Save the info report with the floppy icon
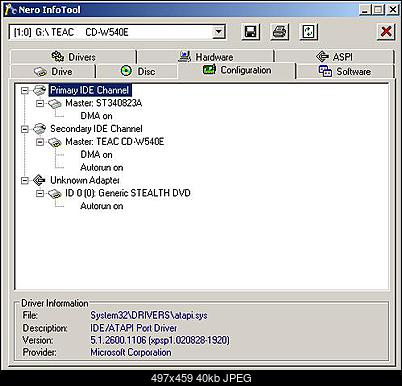Screen dimensions: 402x386 [250, 32]
